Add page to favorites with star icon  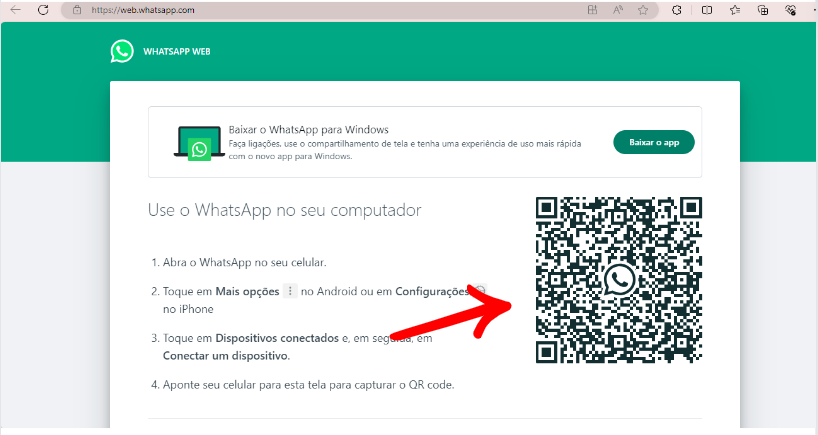(643, 9)
